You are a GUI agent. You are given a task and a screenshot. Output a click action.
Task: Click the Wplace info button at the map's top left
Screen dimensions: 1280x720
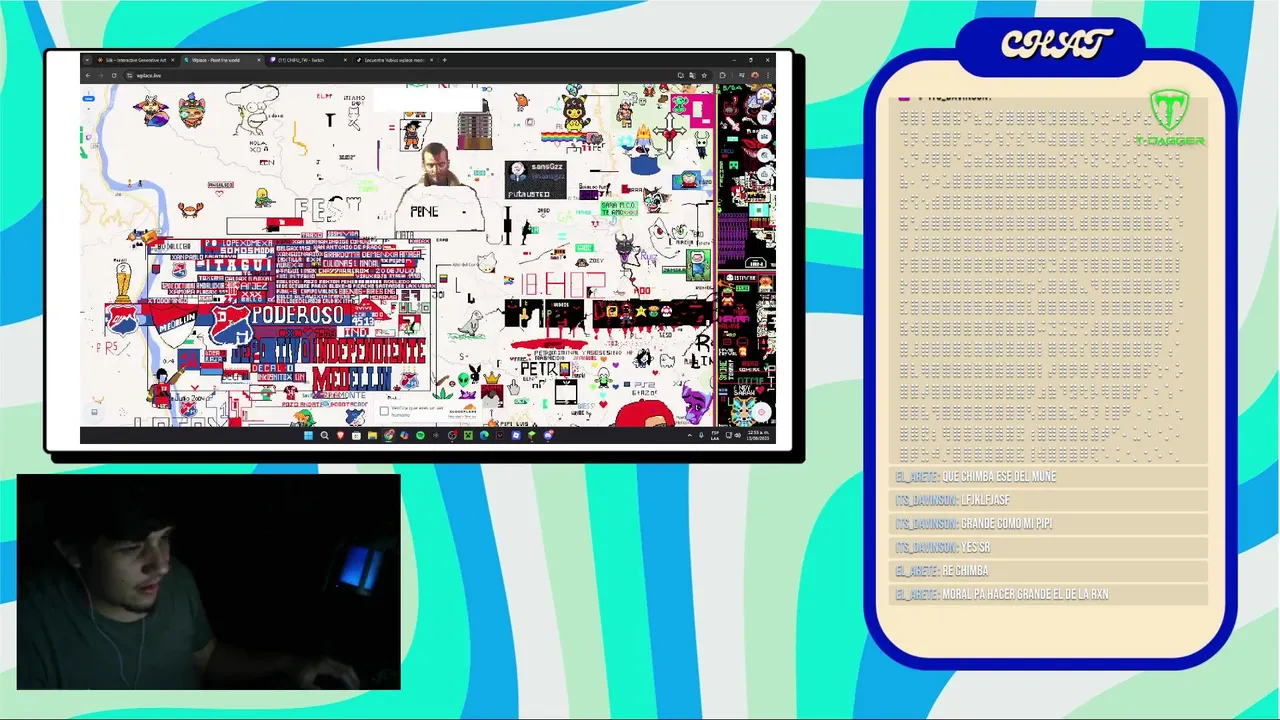[88, 93]
